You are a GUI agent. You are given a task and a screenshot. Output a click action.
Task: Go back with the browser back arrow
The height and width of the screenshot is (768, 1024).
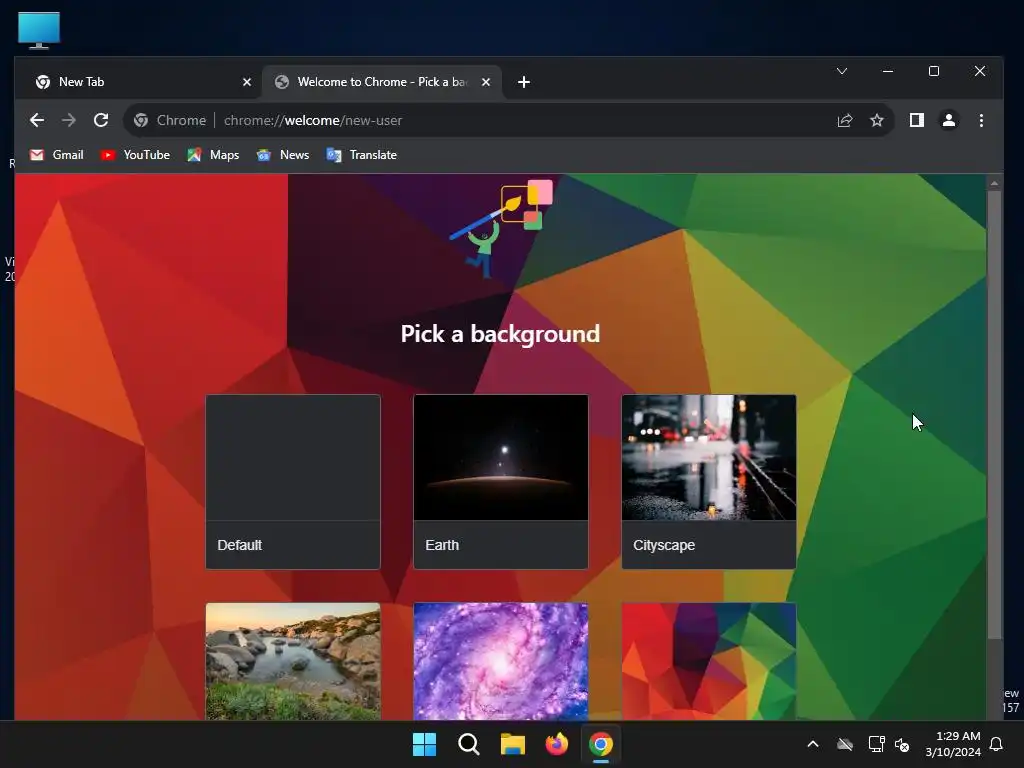(x=37, y=120)
